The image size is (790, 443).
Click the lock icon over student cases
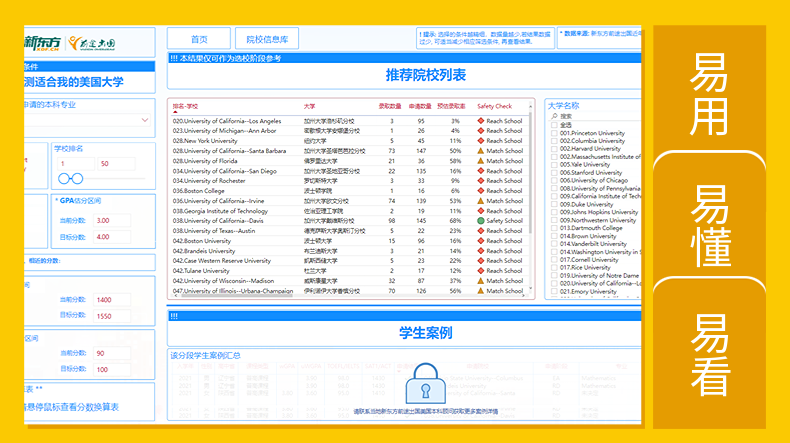tap(425, 384)
